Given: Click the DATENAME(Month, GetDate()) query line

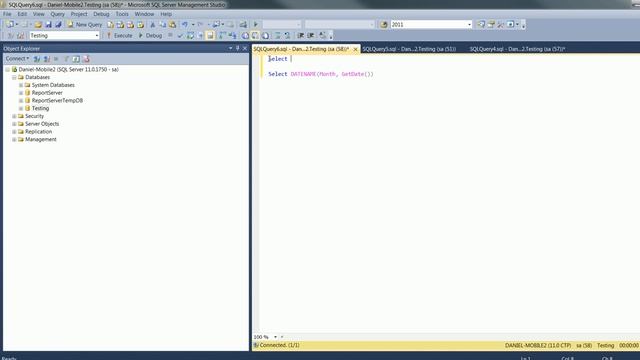Looking at the screenshot, I should tap(321, 74).
